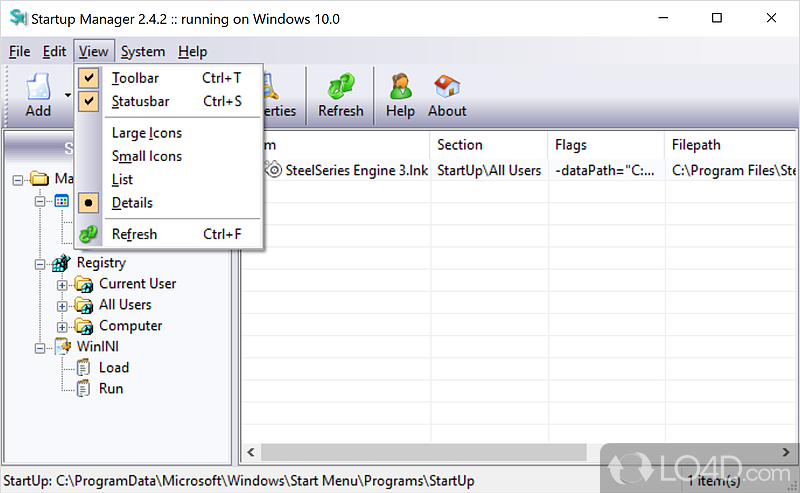Select Computer in the tree
The height and width of the screenshot is (493, 800).
tap(131, 326)
